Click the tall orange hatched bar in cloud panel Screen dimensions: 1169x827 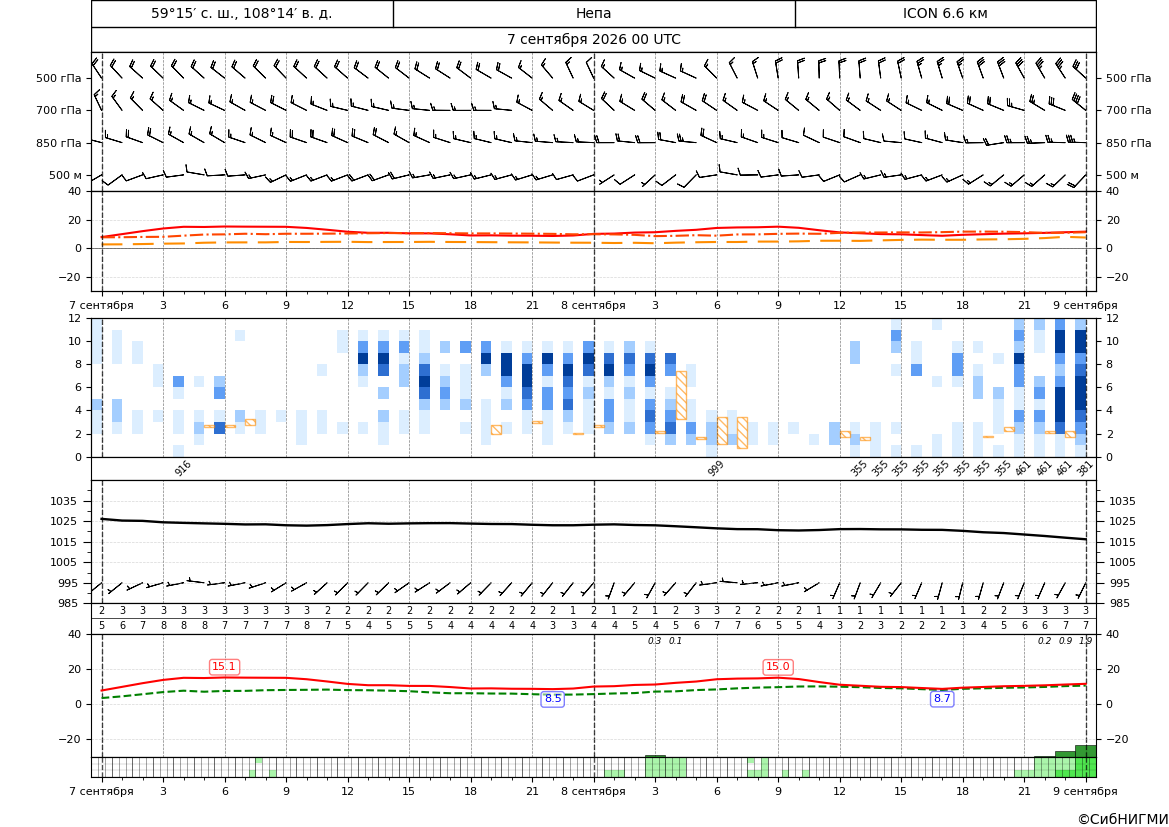681,395
